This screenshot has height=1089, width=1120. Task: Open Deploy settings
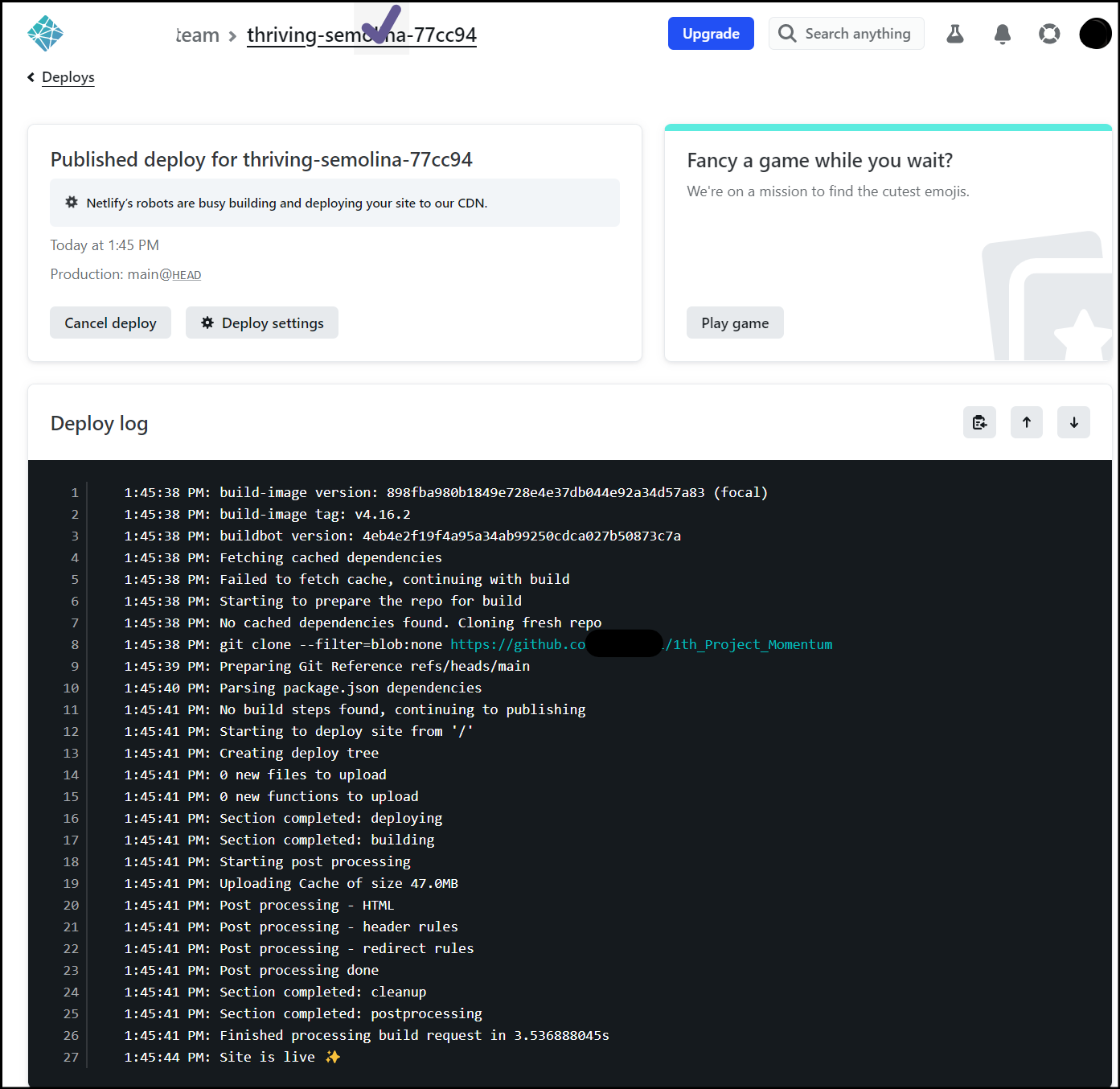[x=262, y=323]
